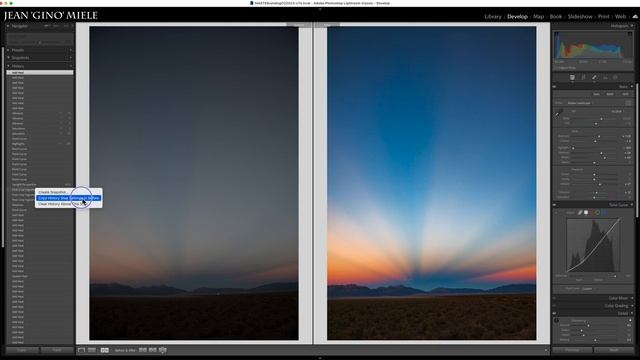640x360 pixels.
Task: Click the Highlights slider handle
Action: tap(573, 148)
